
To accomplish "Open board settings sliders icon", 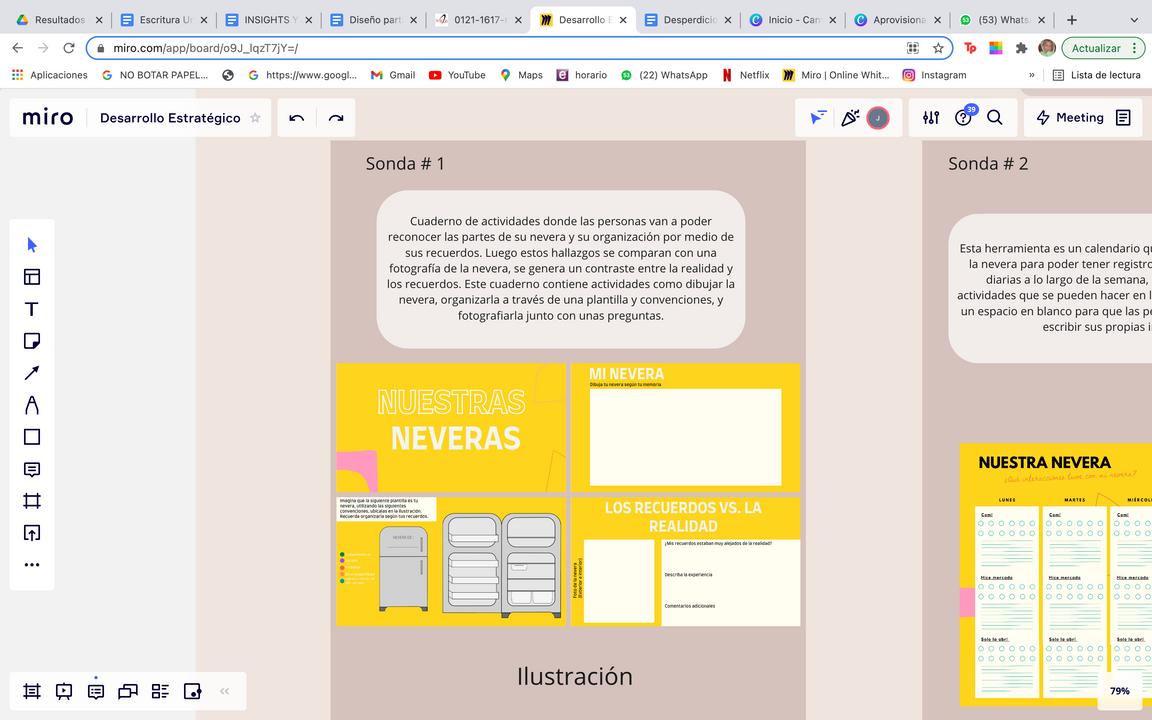I will [931, 118].
